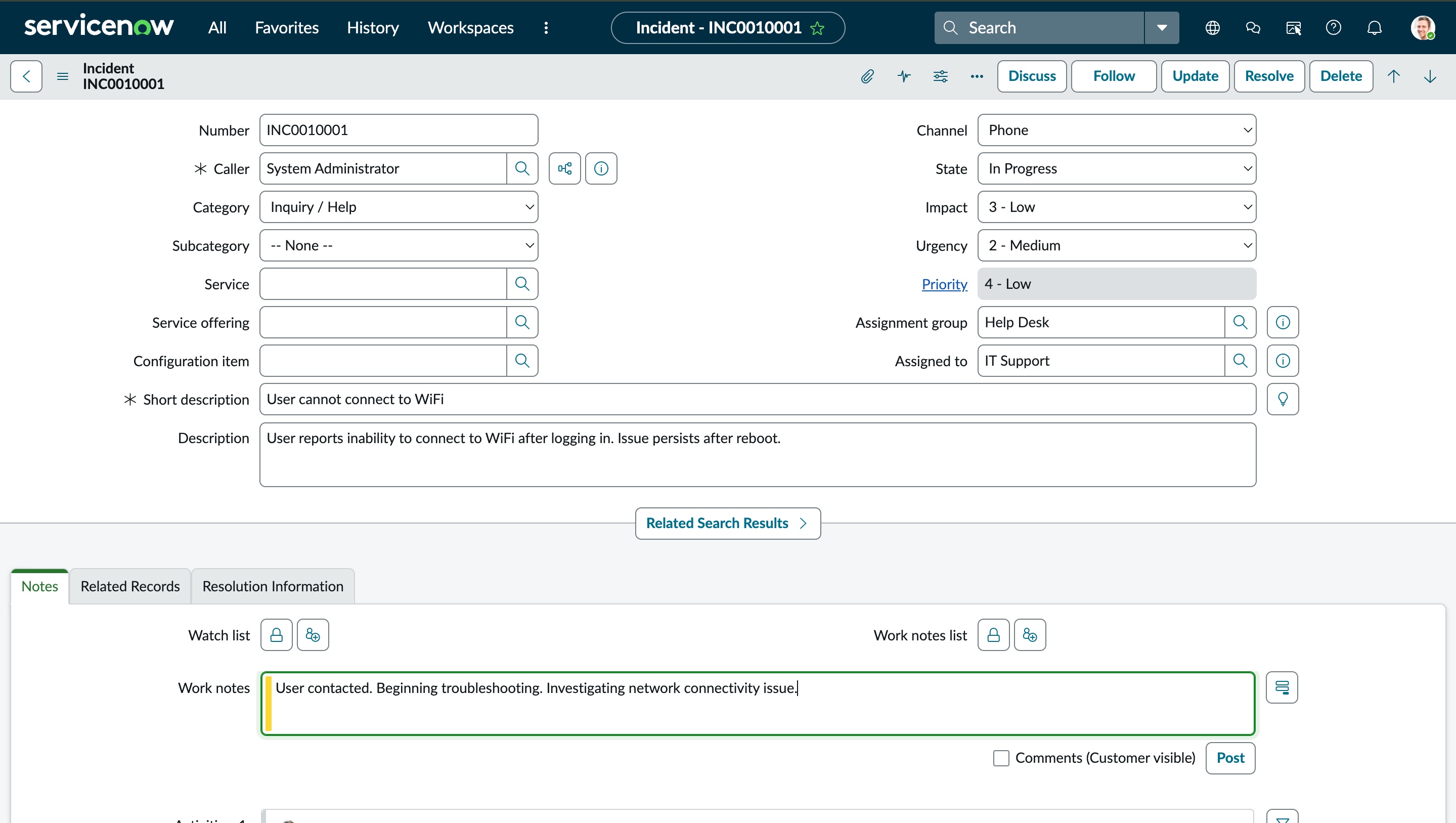
Task: Open the Favorites menu
Action: [x=287, y=28]
